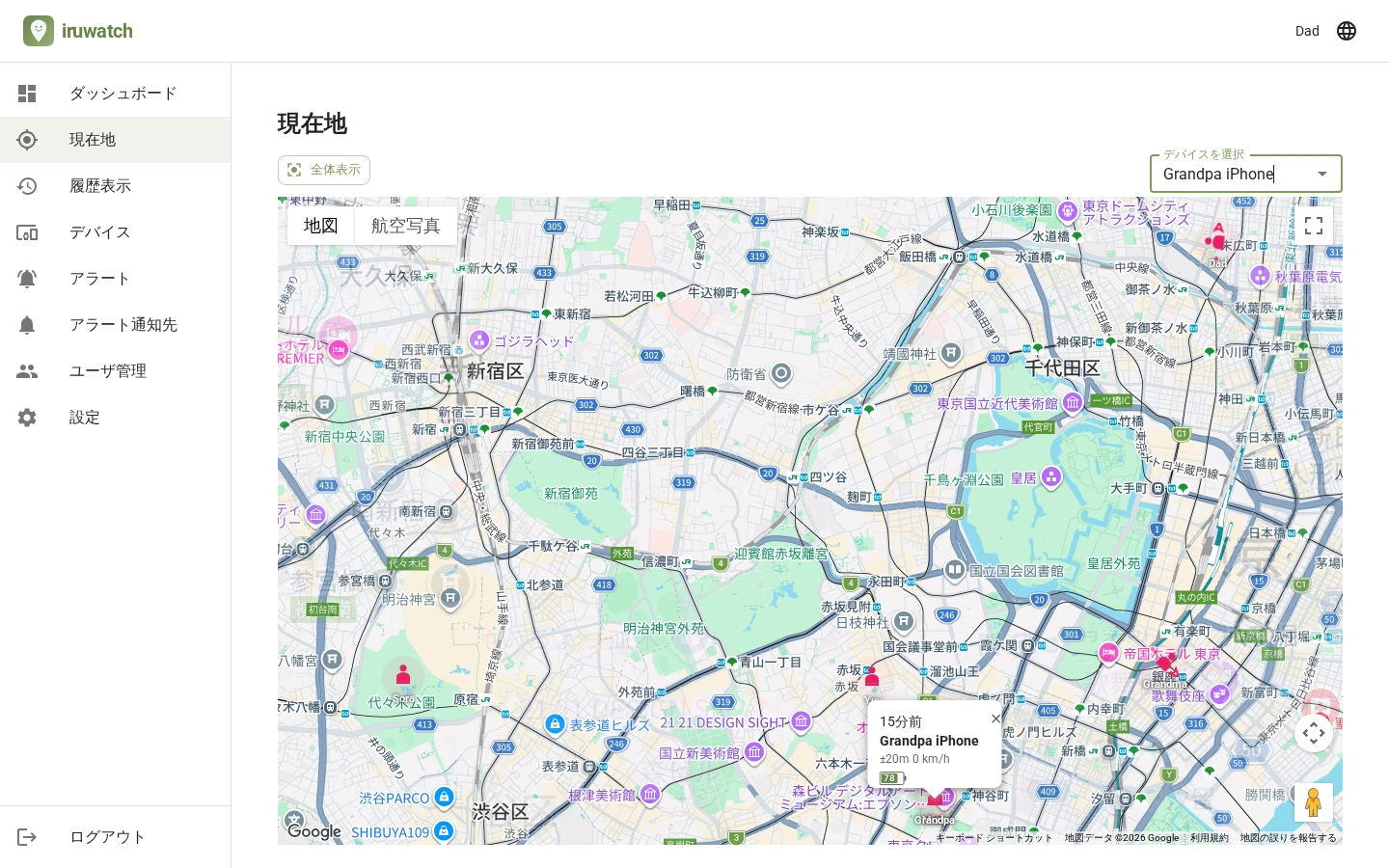Click 地図の誤りを報告する link

pos(1288,838)
